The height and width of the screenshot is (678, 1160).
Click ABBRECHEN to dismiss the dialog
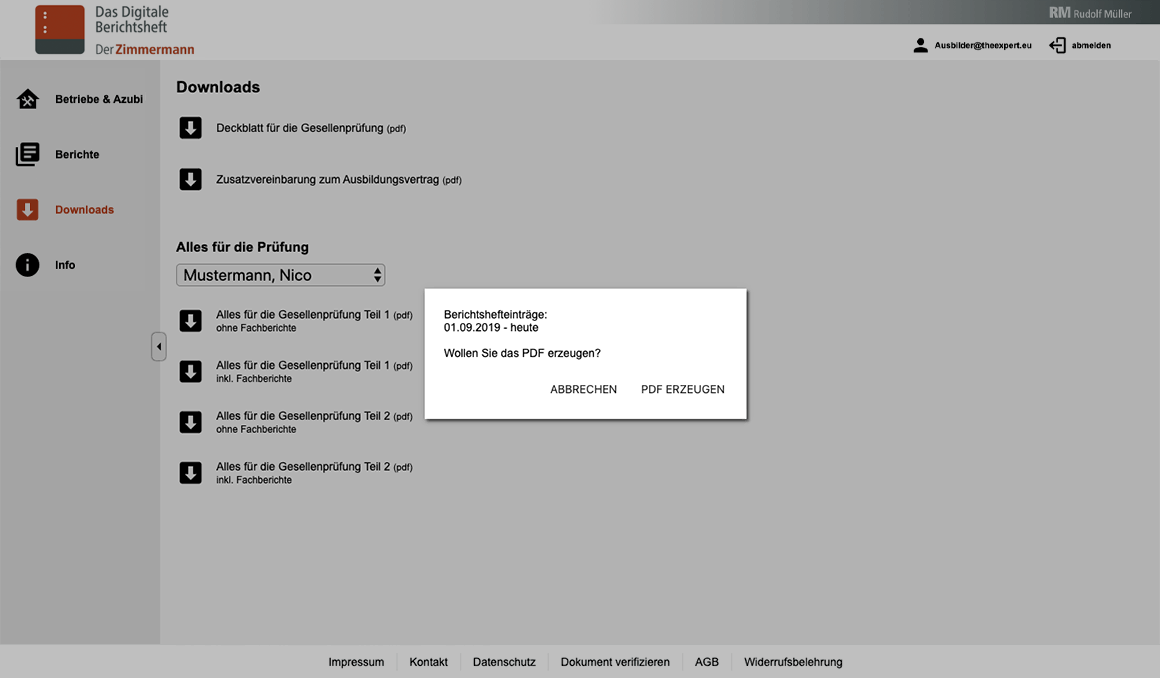[583, 389]
